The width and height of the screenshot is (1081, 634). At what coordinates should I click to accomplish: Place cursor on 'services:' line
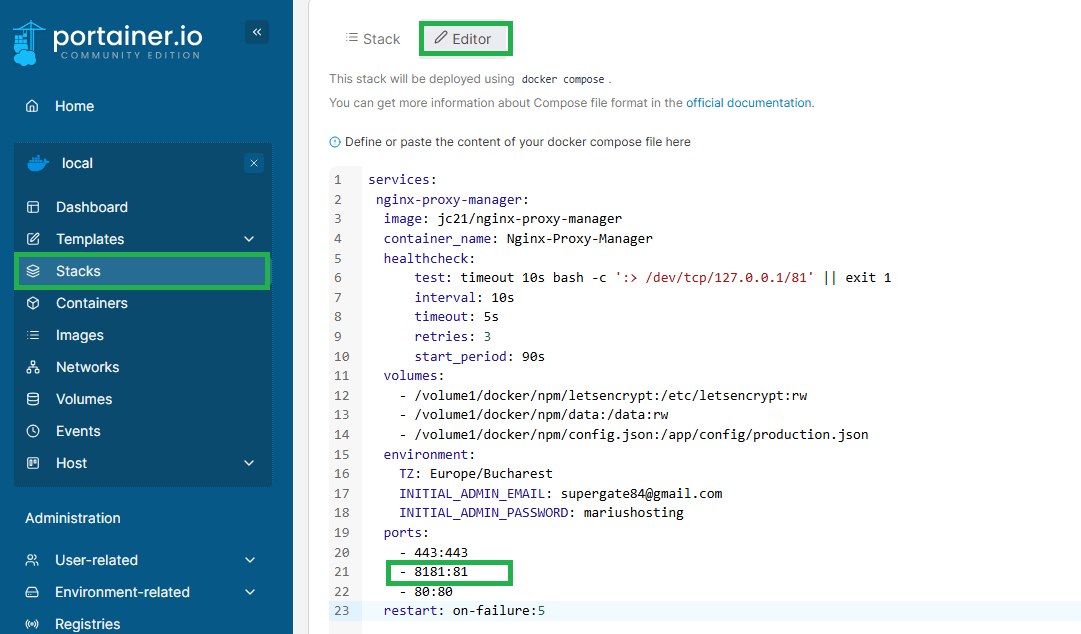pos(403,180)
